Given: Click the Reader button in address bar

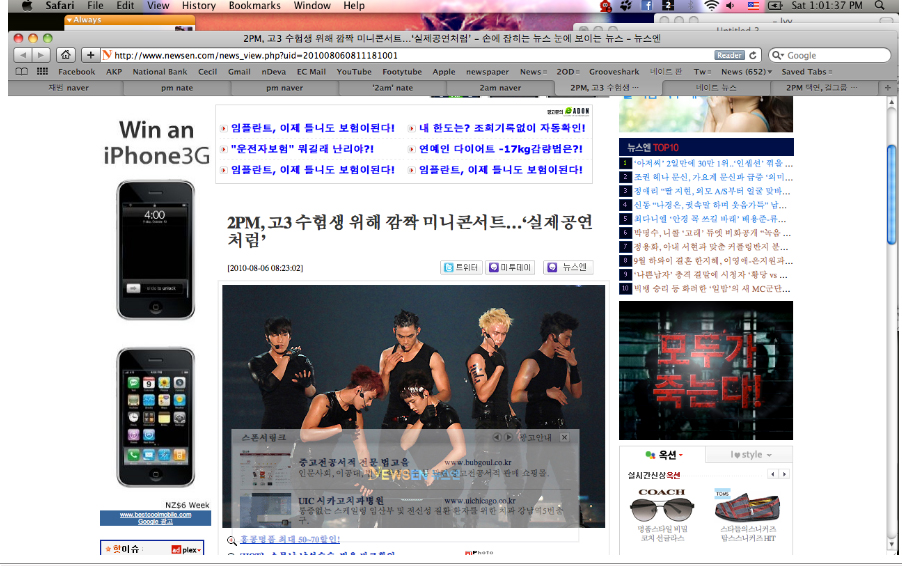Looking at the screenshot, I should pyautogui.click(x=729, y=55).
